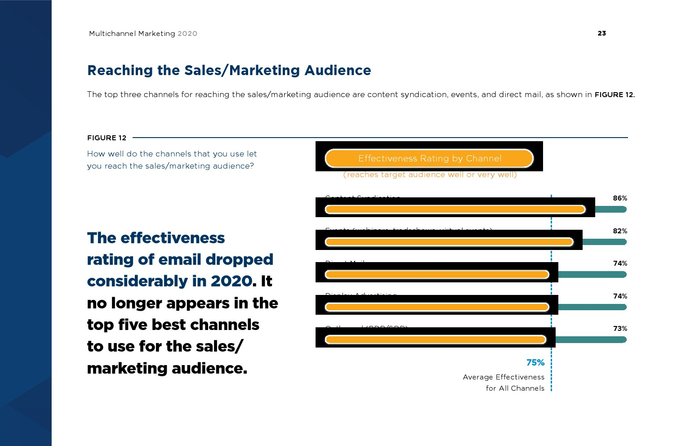
Task: Click the 'Multichannel Marketing 2020' header text
Action: [143, 33]
